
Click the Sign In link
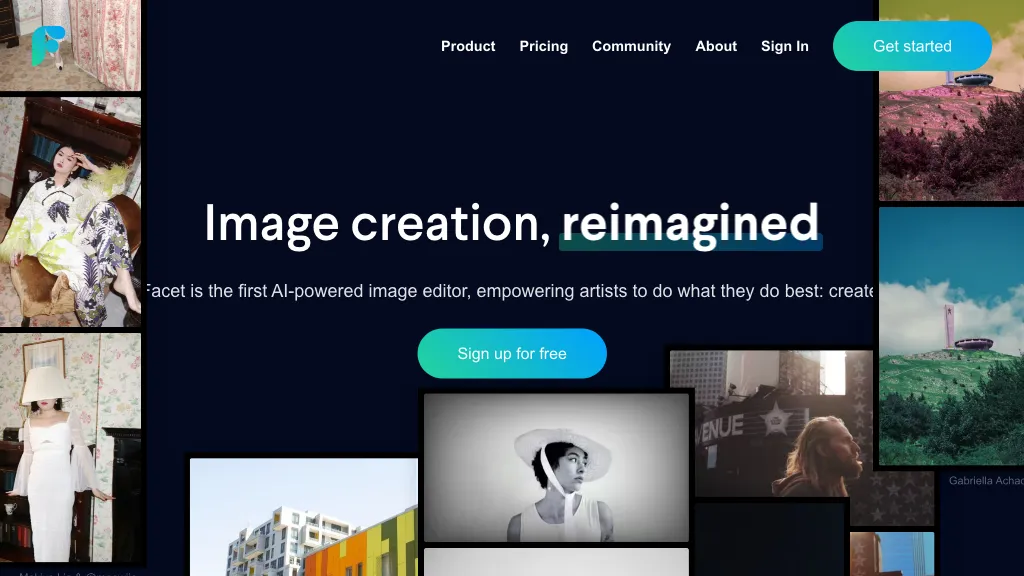(784, 46)
